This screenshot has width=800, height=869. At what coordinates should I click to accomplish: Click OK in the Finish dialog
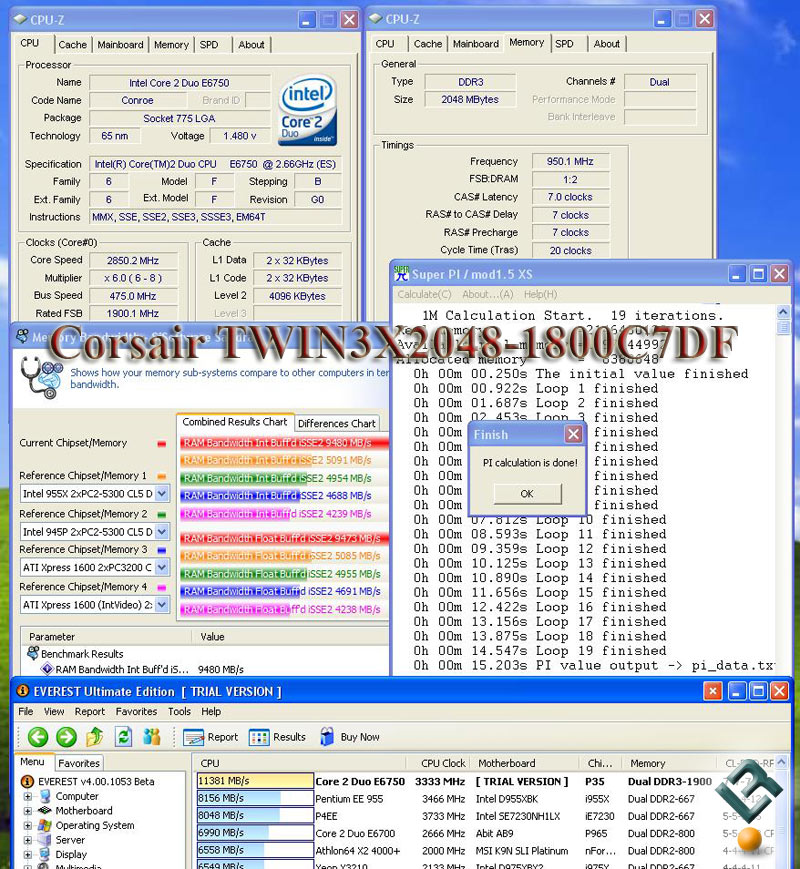(x=527, y=493)
